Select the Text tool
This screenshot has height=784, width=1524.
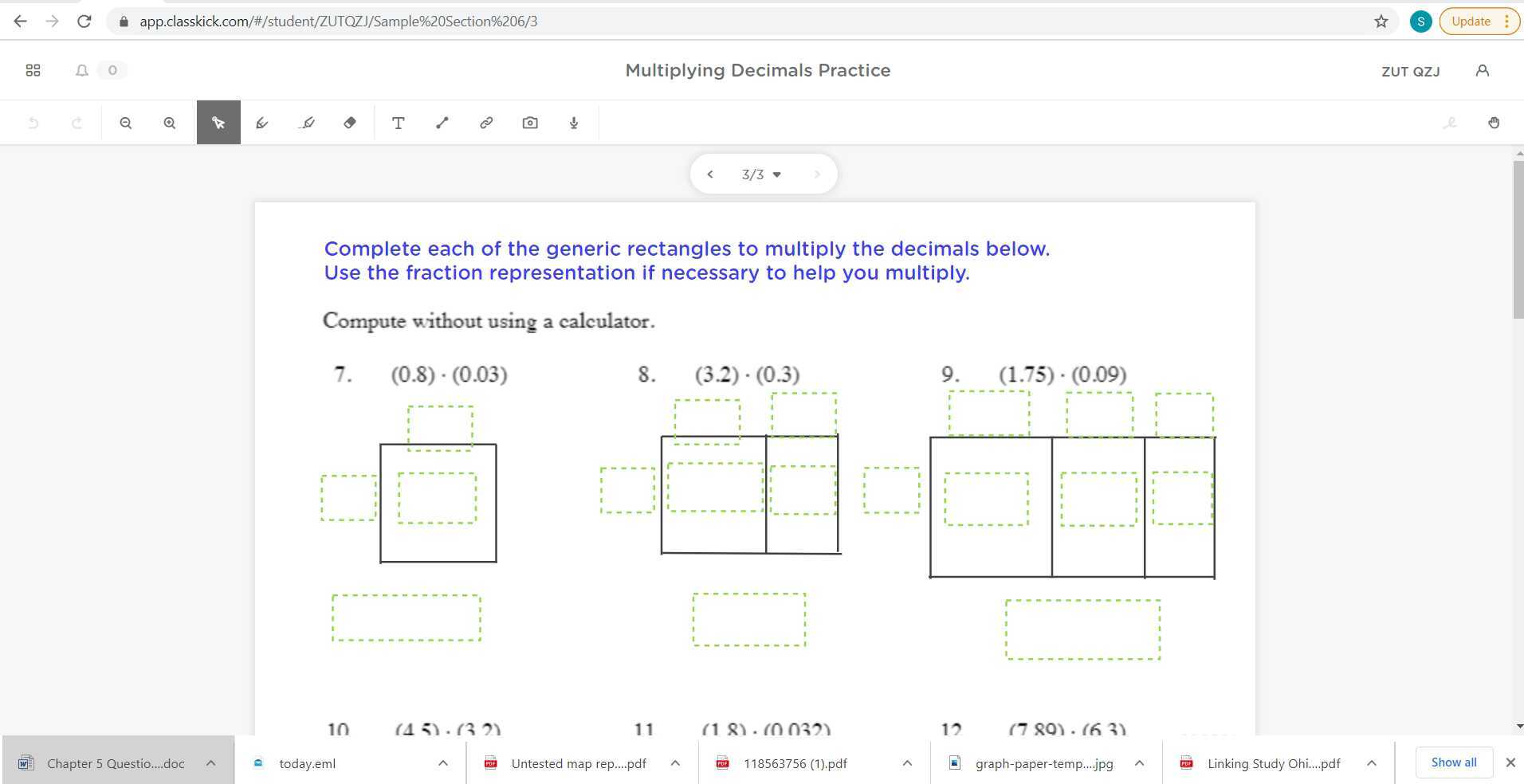[x=399, y=122]
